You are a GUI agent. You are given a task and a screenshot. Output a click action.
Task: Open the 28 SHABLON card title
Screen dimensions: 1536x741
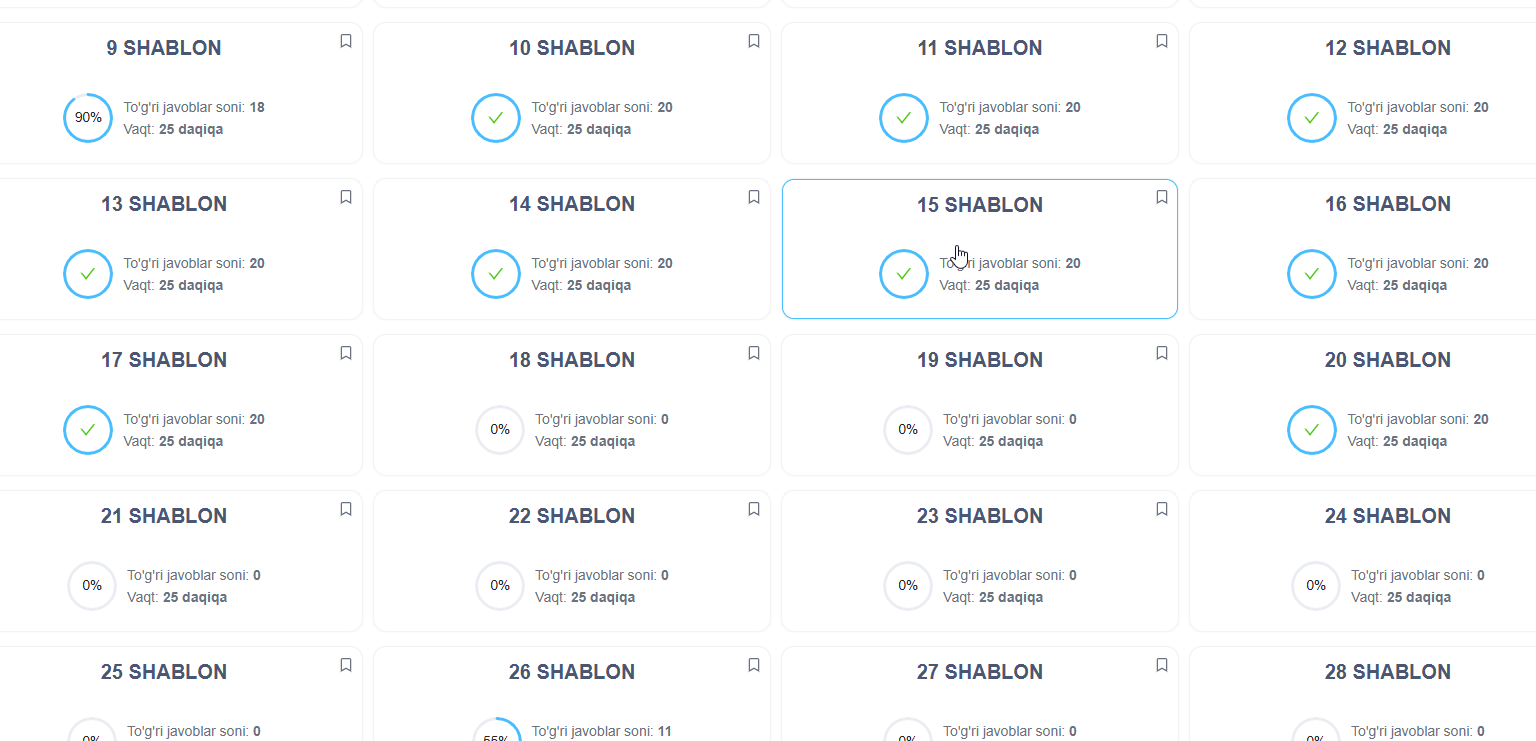pyautogui.click(x=1388, y=672)
